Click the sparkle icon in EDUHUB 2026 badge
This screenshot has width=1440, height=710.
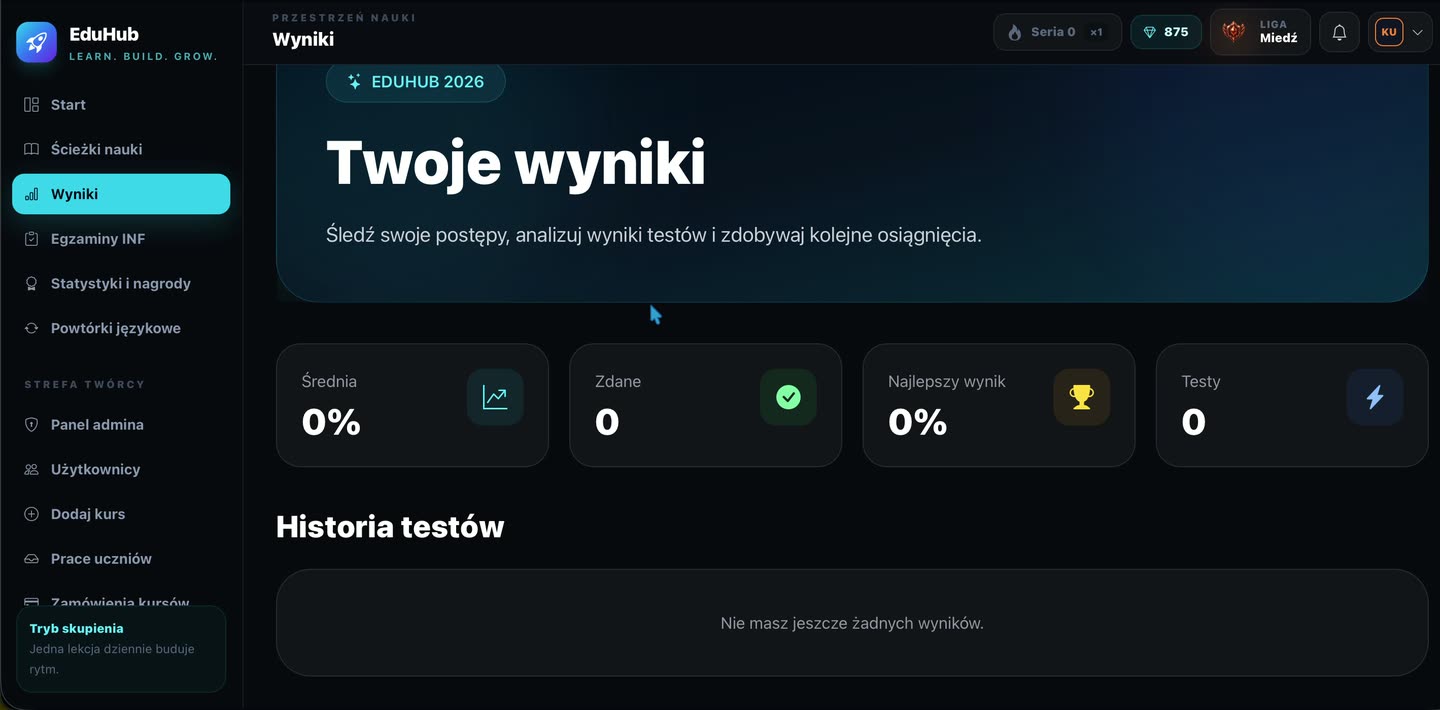(354, 82)
